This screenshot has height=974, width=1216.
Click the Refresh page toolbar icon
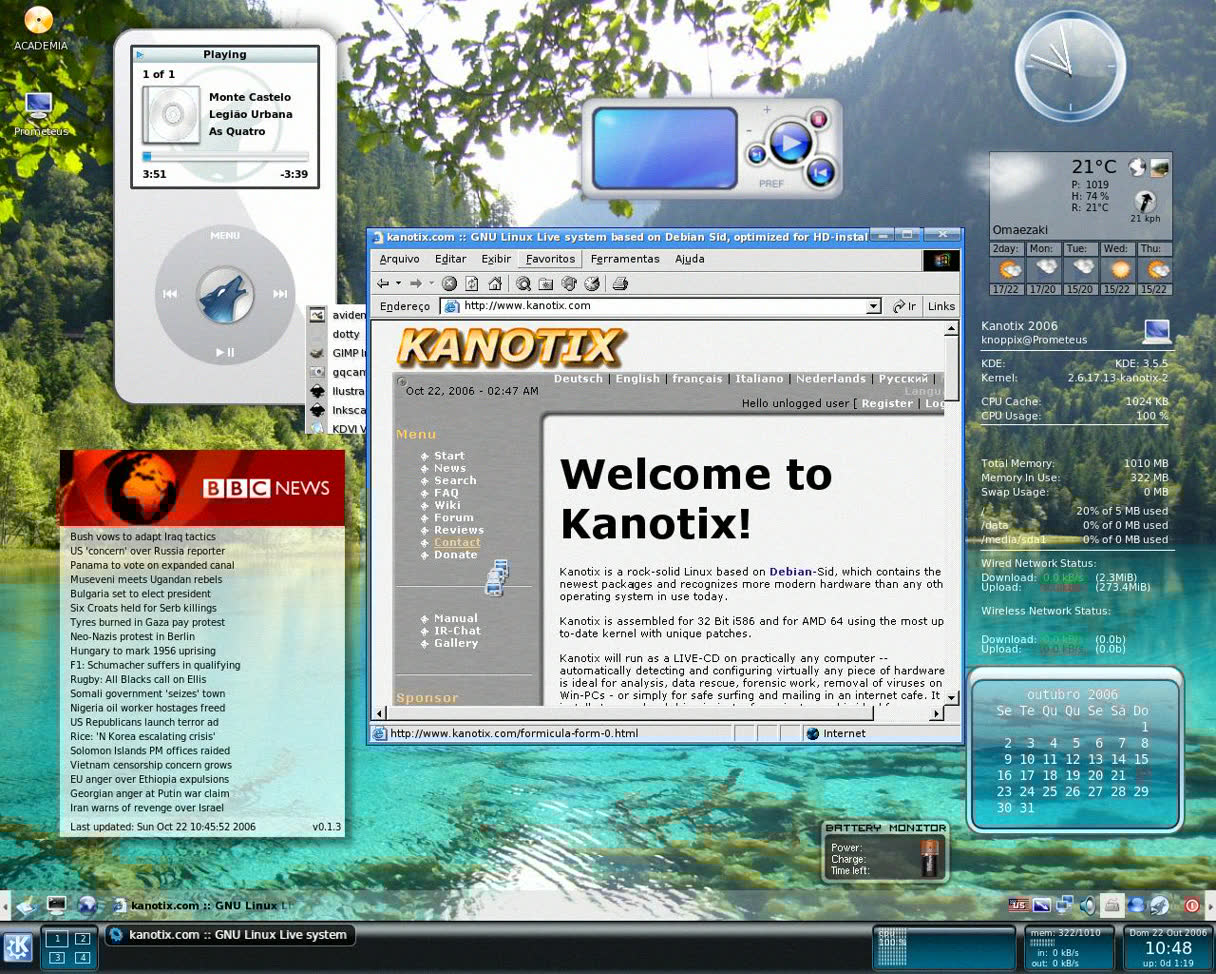(472, 284)
